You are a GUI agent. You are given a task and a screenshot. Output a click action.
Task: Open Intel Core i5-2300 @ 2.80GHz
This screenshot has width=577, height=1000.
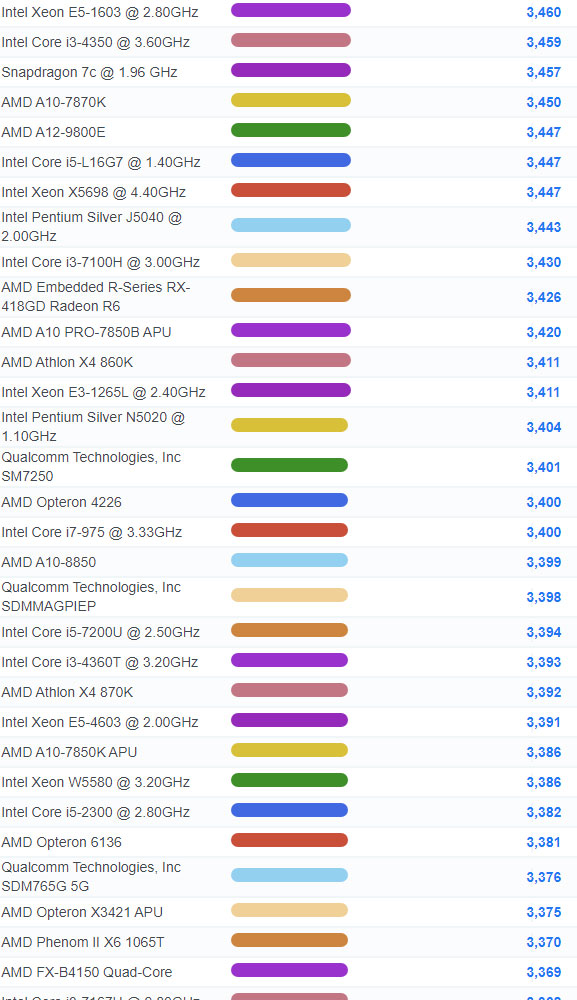[96, 812]
